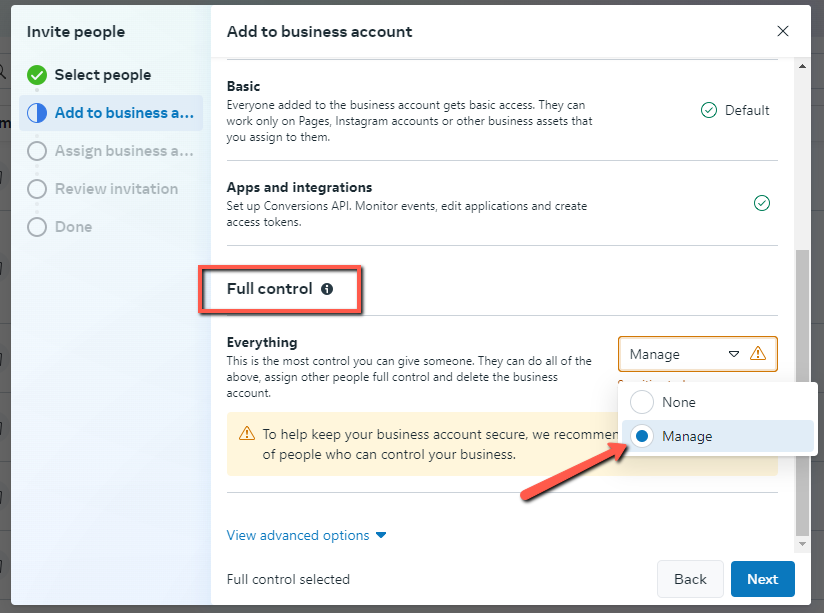Screen dimensions: 824x613
Task: Click the scrollbar up arrow
Action: [x=802, y=66]
